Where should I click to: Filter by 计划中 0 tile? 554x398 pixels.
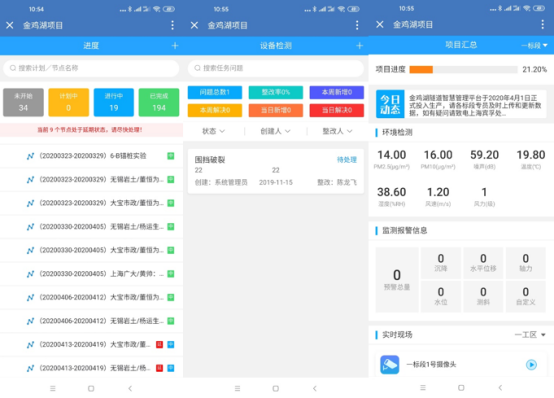point(69,102)
